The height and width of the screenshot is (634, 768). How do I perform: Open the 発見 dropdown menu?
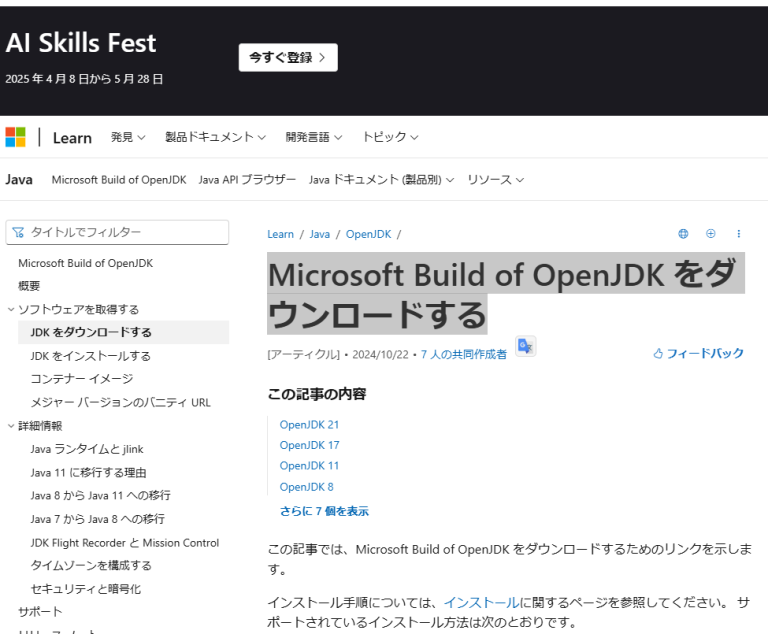coord(128,137)
